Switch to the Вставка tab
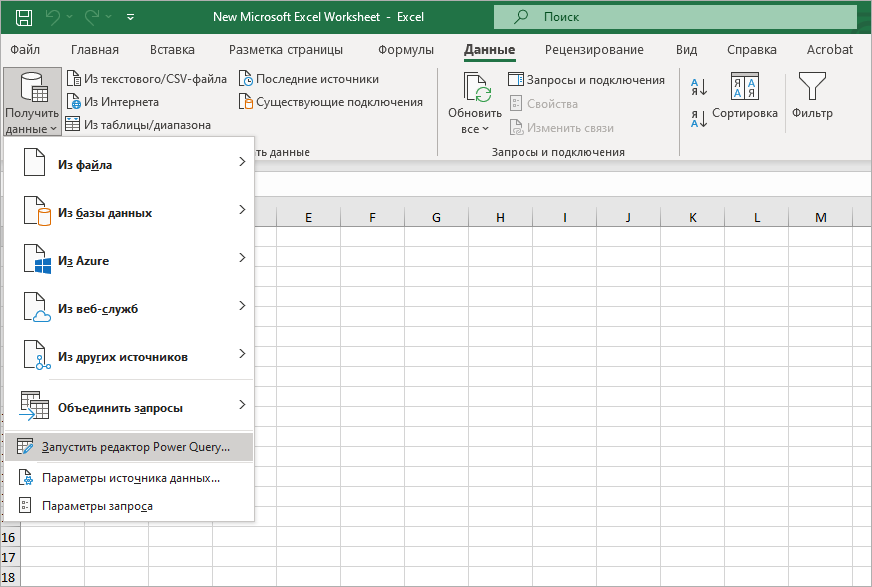872x587 pixels. coord(172,49)
